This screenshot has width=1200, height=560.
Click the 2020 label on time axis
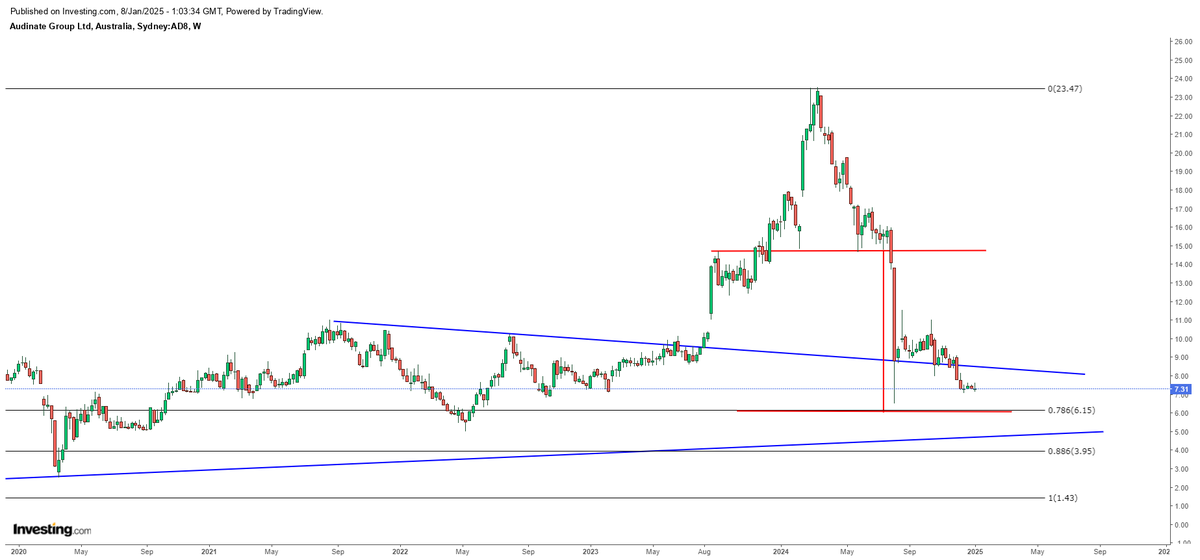tap(18, 551)
